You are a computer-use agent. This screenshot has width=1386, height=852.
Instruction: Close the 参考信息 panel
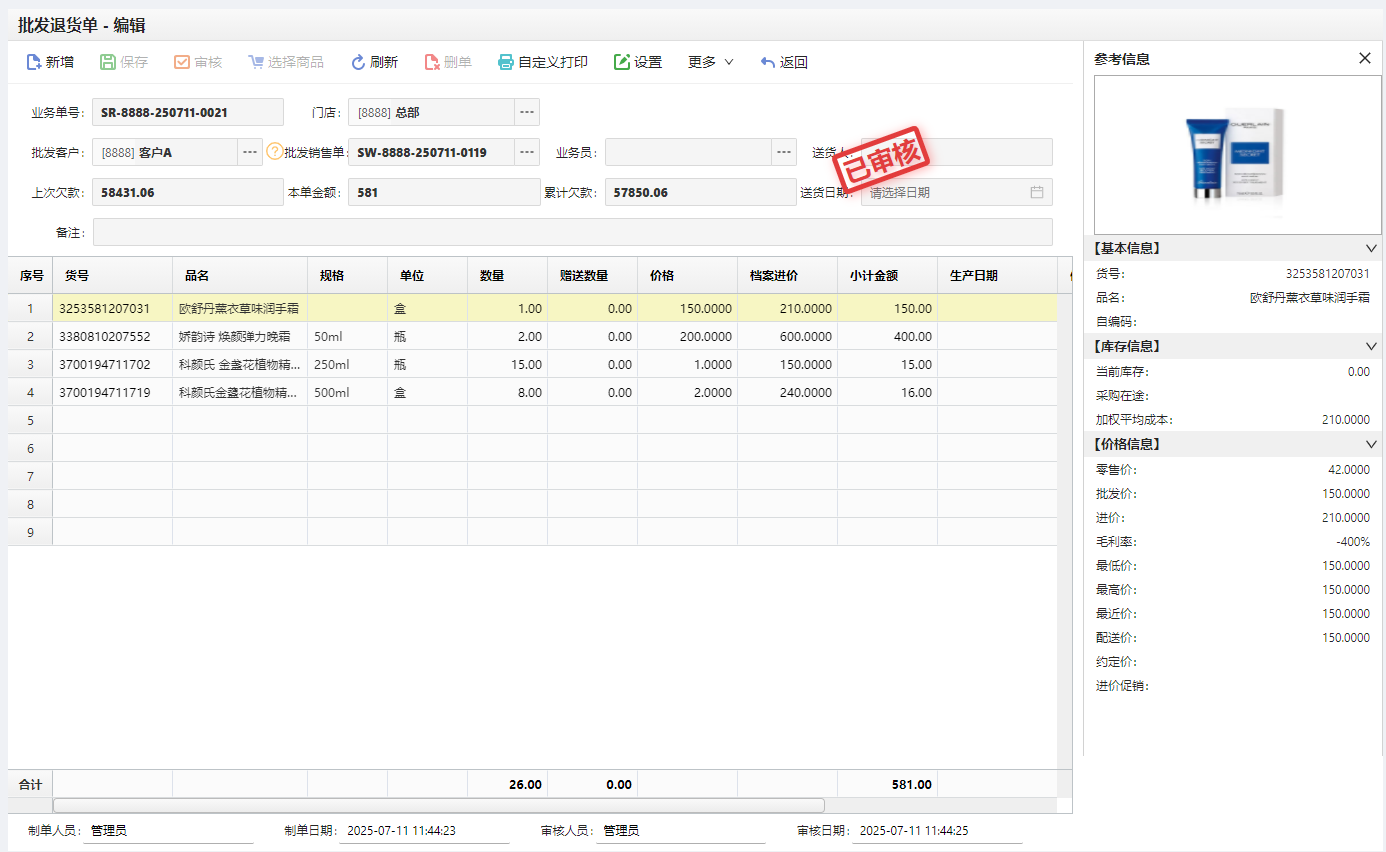pos(1365,58)
